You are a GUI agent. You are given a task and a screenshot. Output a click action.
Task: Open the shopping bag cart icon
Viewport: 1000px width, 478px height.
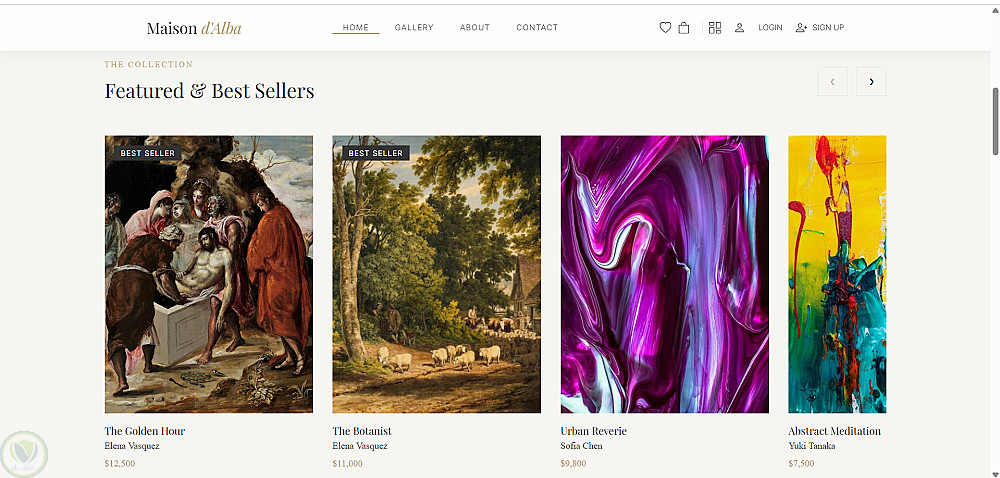tap(684, 27)
